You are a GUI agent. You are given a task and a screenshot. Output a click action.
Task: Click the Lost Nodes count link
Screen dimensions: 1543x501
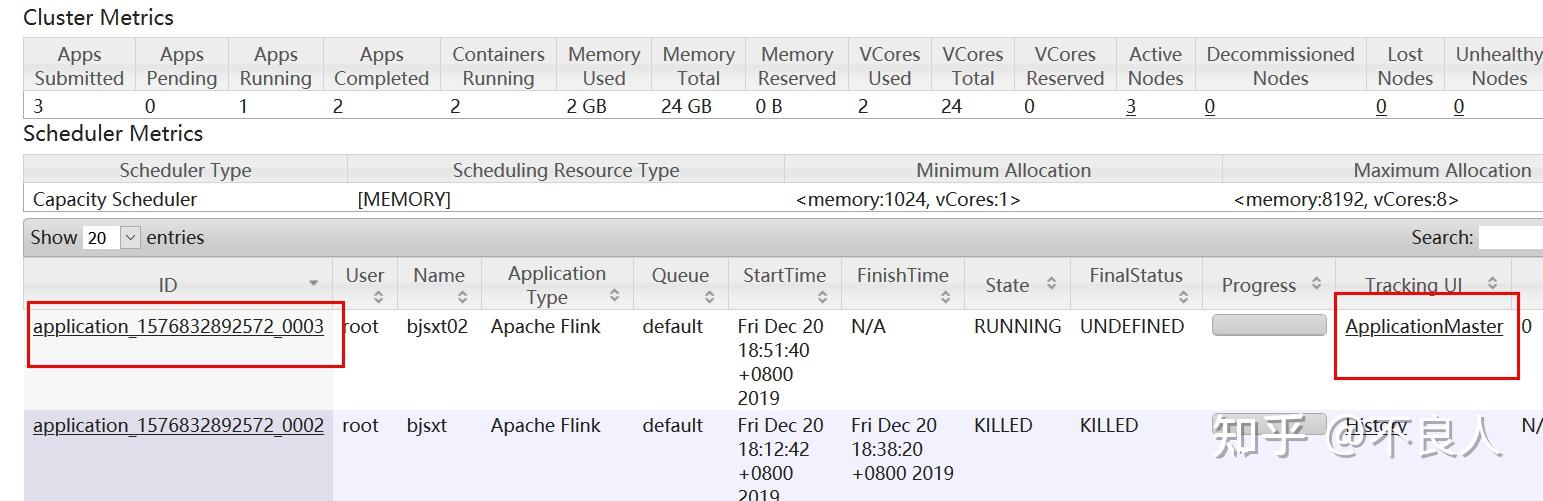point(1381,107)
